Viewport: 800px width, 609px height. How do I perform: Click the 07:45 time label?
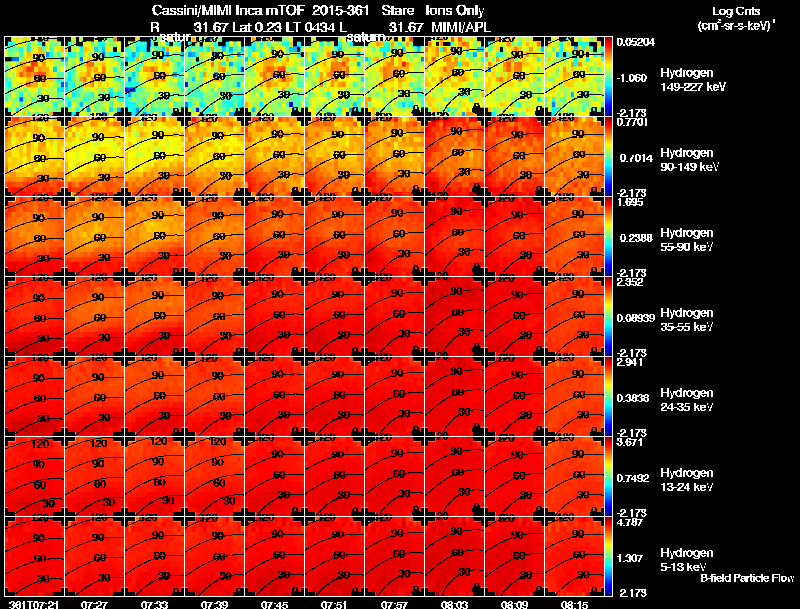274,604
